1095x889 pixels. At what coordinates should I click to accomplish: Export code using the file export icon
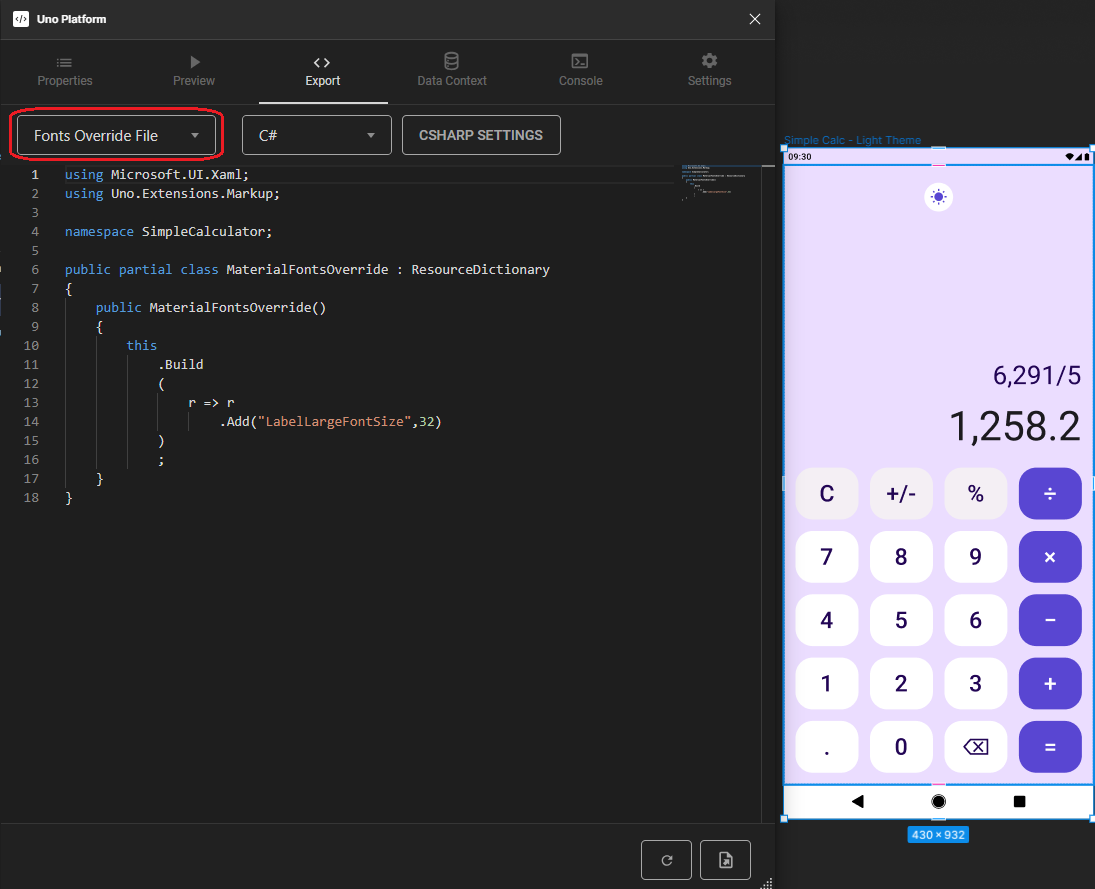[725, 859]
